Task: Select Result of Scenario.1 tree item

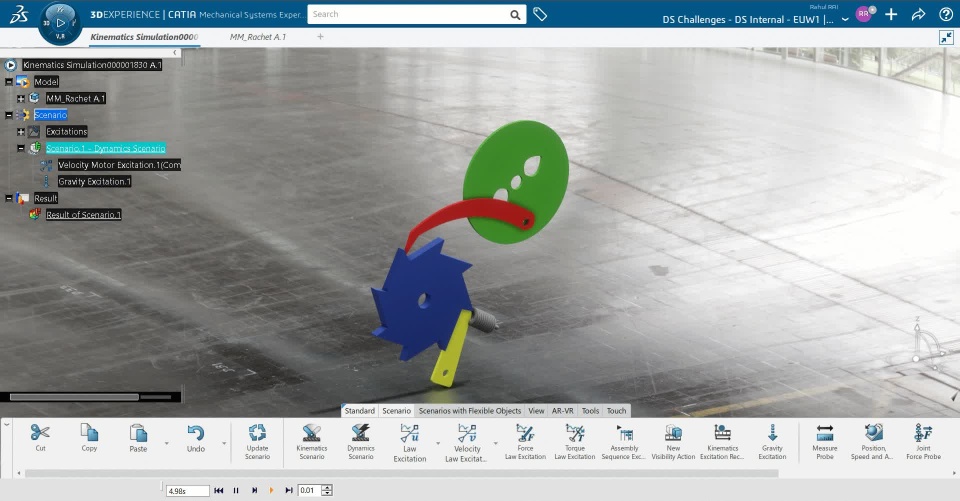Action: [x=83, y=214]
